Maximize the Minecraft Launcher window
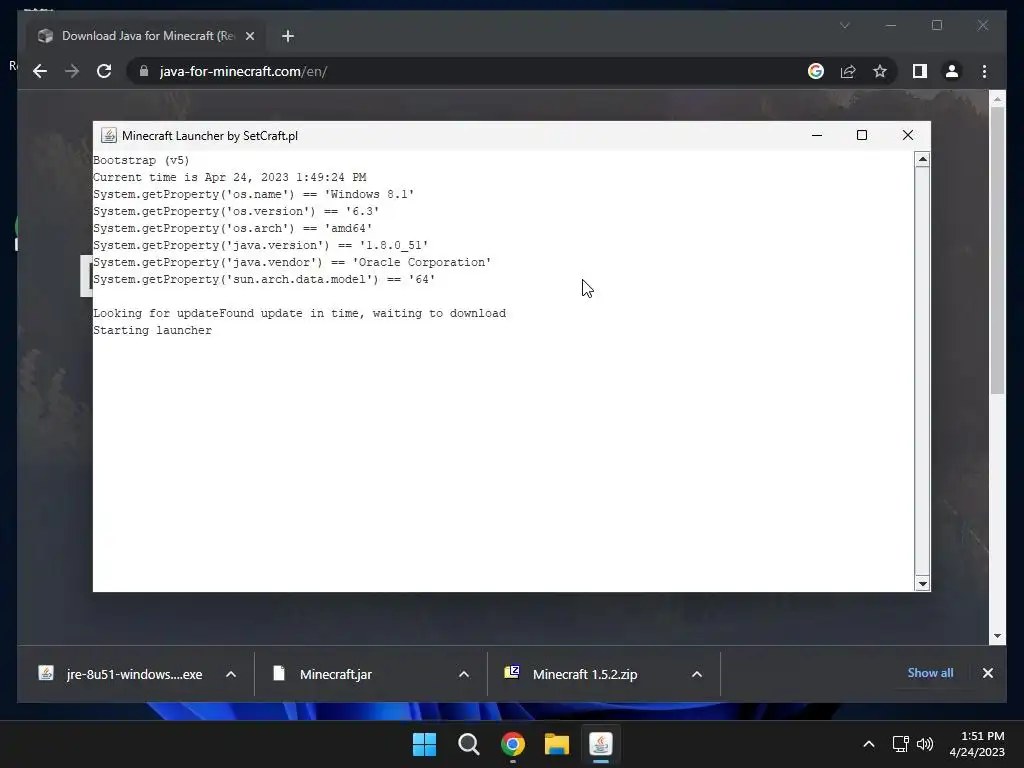Image resolution: width=1024 pixels, height=768 pixels. tap(862, 135)
